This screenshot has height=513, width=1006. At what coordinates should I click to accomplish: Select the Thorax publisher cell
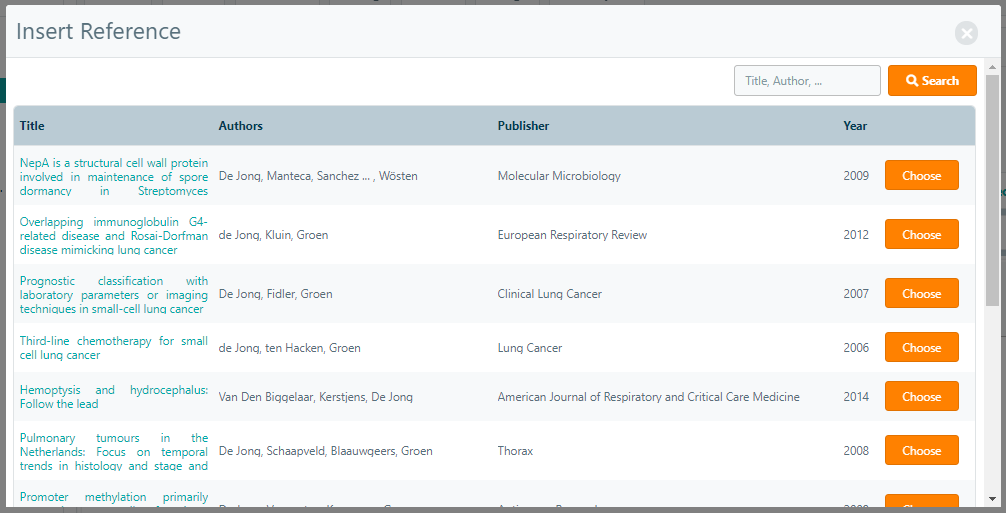[515, 451]
